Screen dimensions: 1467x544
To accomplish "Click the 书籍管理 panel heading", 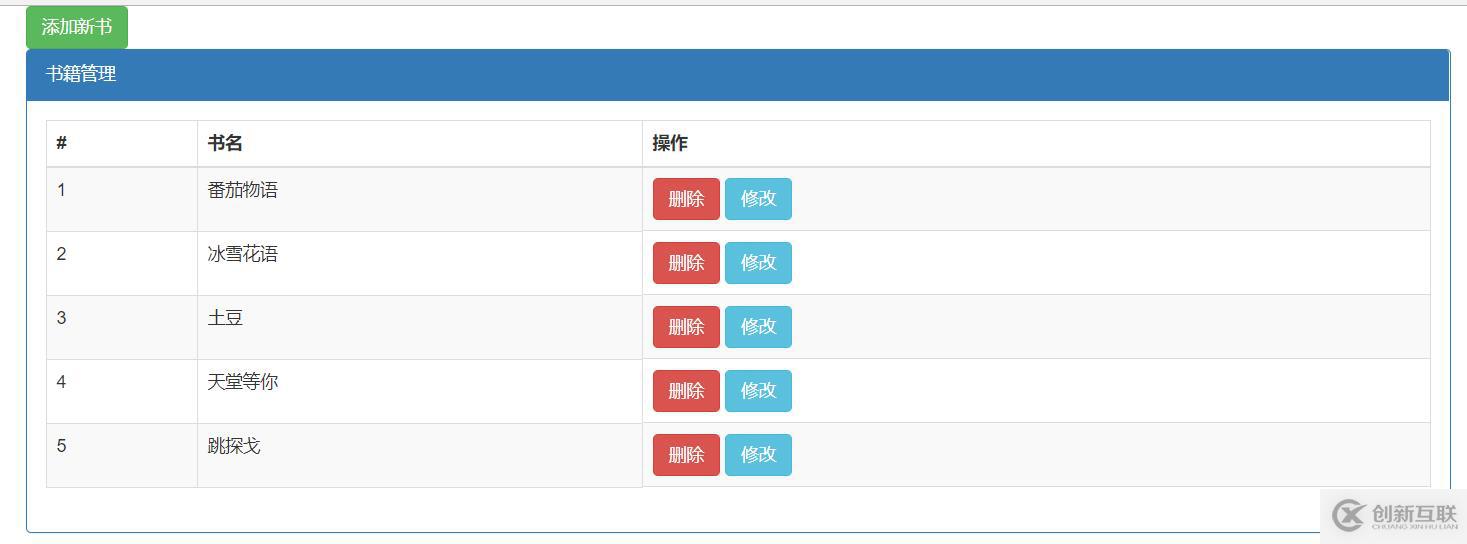I will [81, 74].
